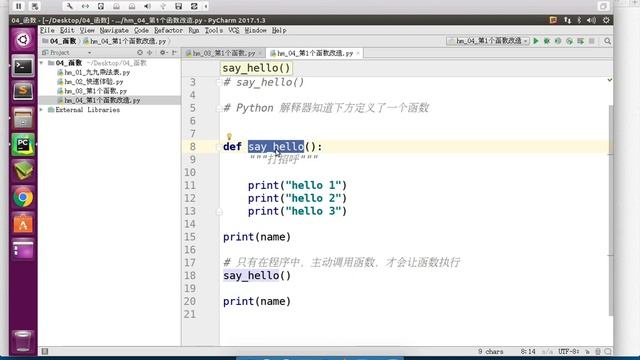Click the USB icon in VM toolbar
Screen dimensions: 640x360
tap(163, 6)
